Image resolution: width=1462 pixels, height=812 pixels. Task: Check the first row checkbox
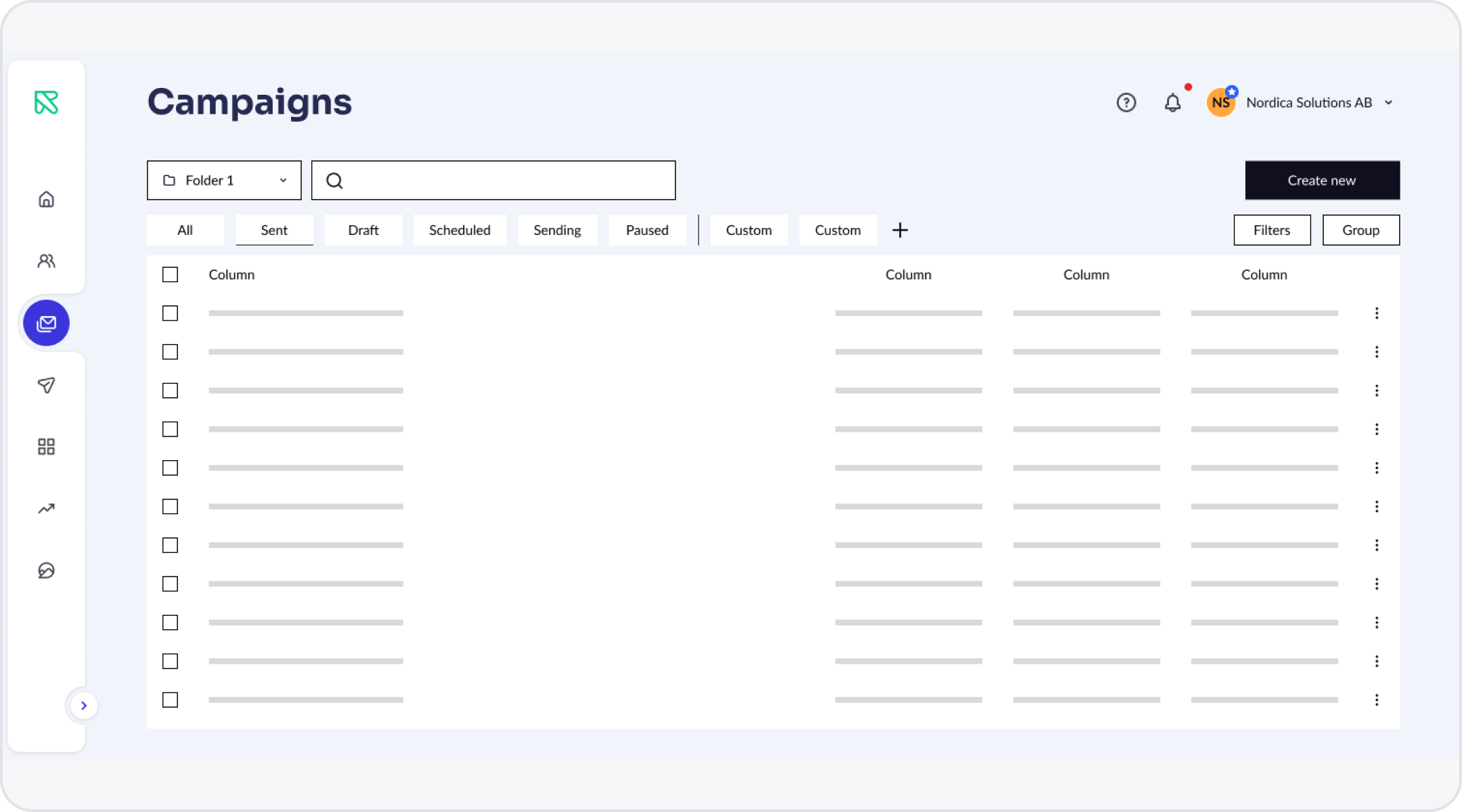click(171, 313)
